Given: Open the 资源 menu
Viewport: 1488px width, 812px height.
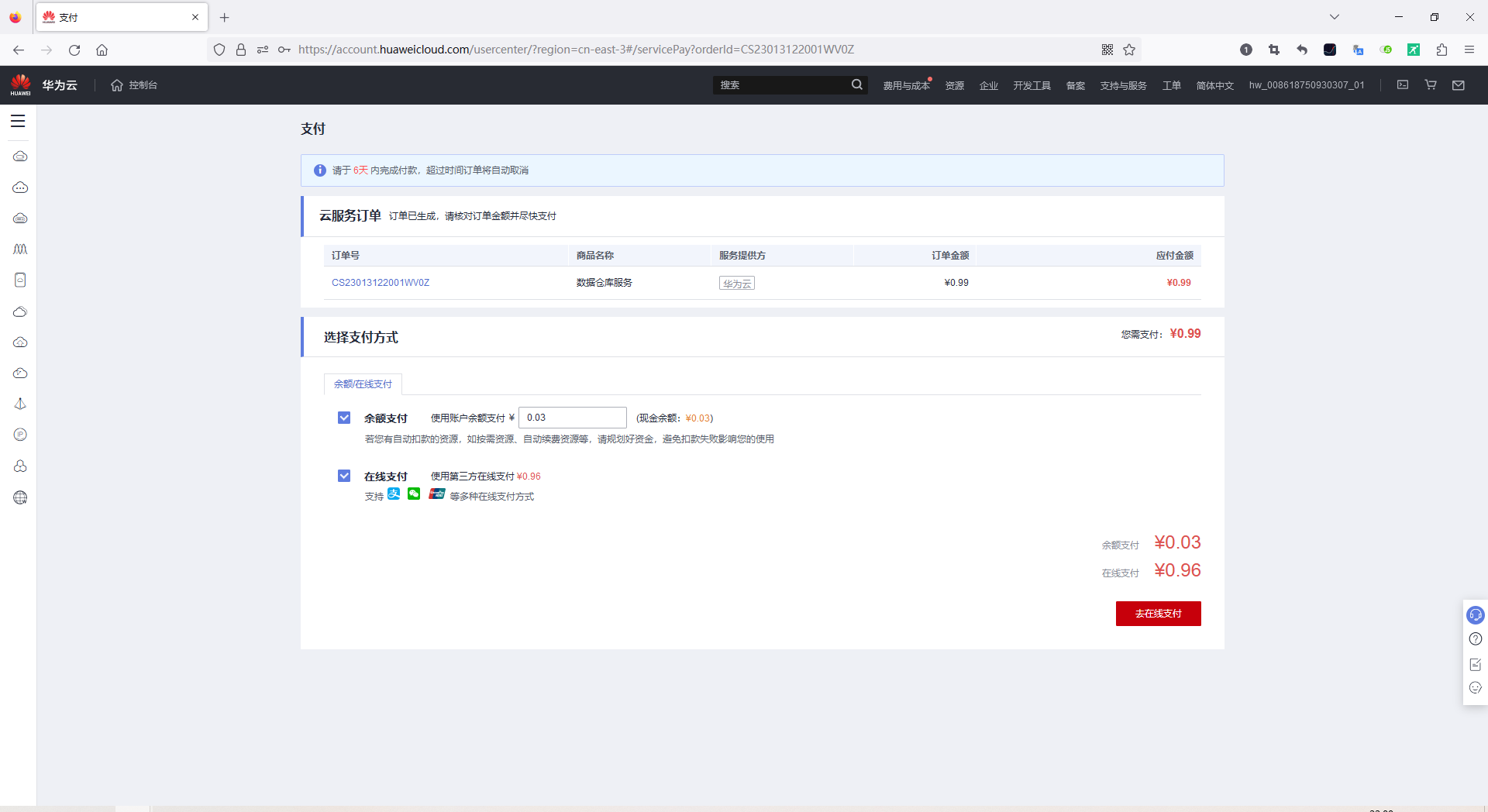Looking at the screenshot, I should 955,85.
